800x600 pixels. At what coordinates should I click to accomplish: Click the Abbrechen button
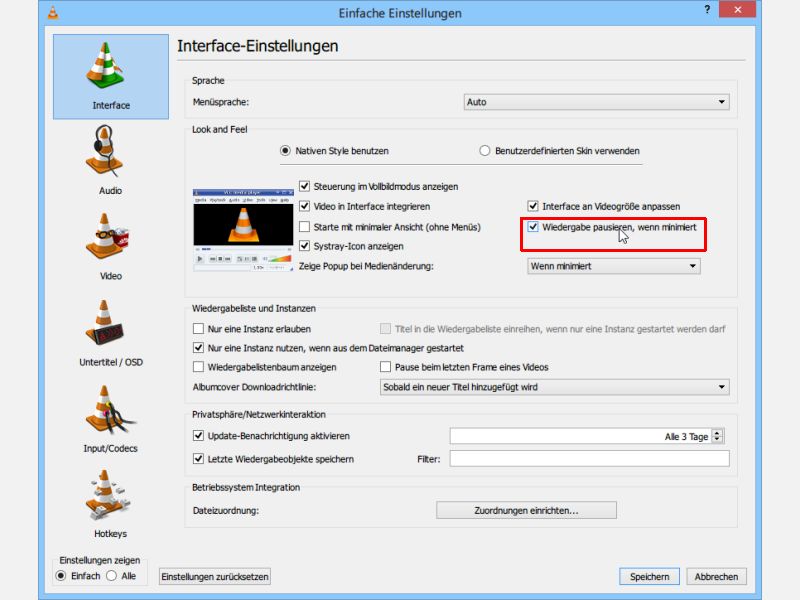pyautogui.click(x=716, y=577)
